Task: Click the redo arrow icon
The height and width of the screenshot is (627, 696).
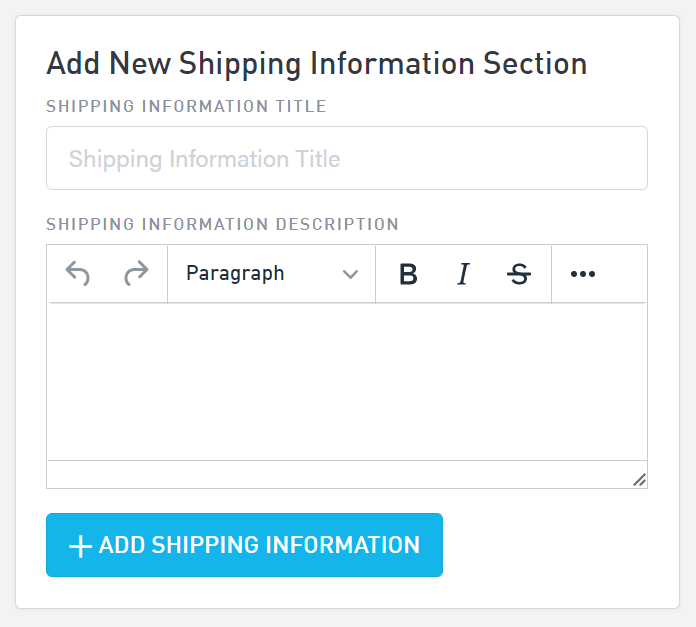Action: (136, 273)
